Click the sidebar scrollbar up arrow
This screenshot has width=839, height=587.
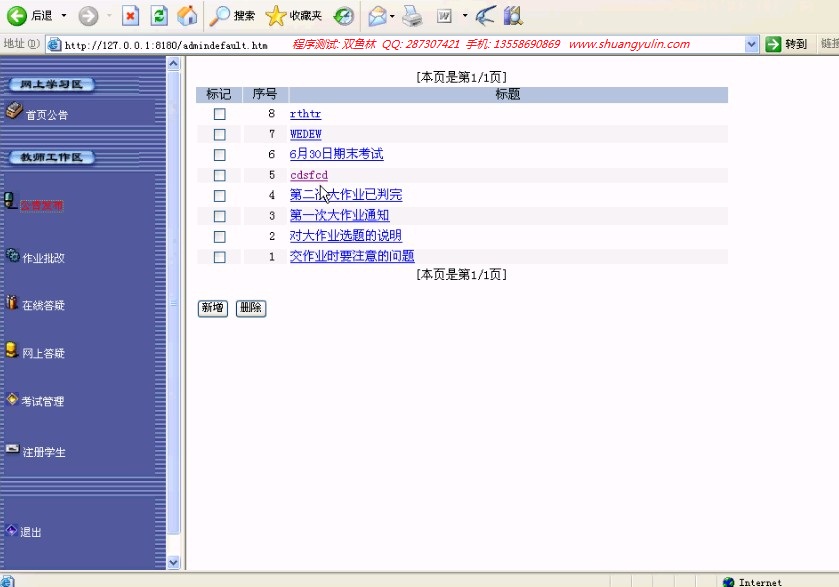point(173,64)
